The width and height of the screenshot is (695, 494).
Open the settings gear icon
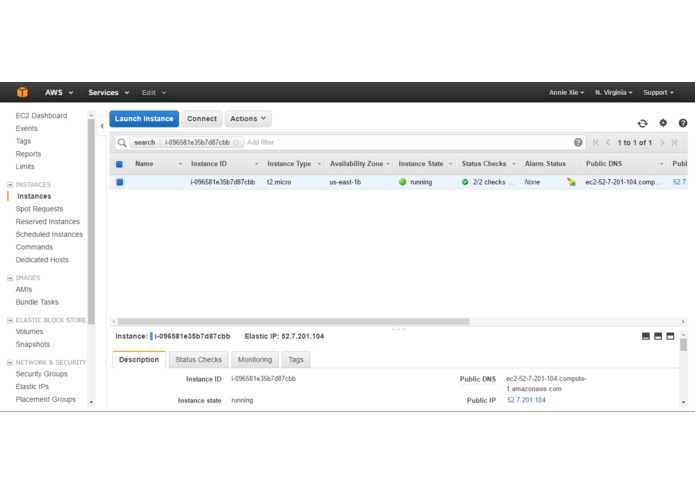(663, 123)
